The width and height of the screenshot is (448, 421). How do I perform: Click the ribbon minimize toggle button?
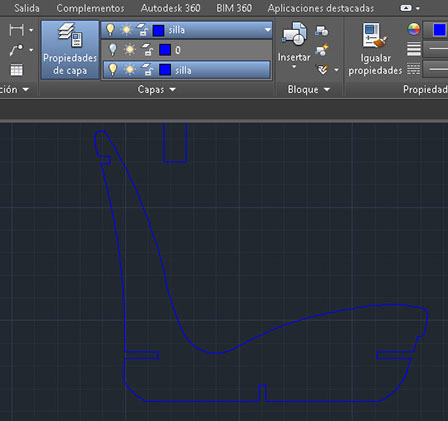[406, 8]
